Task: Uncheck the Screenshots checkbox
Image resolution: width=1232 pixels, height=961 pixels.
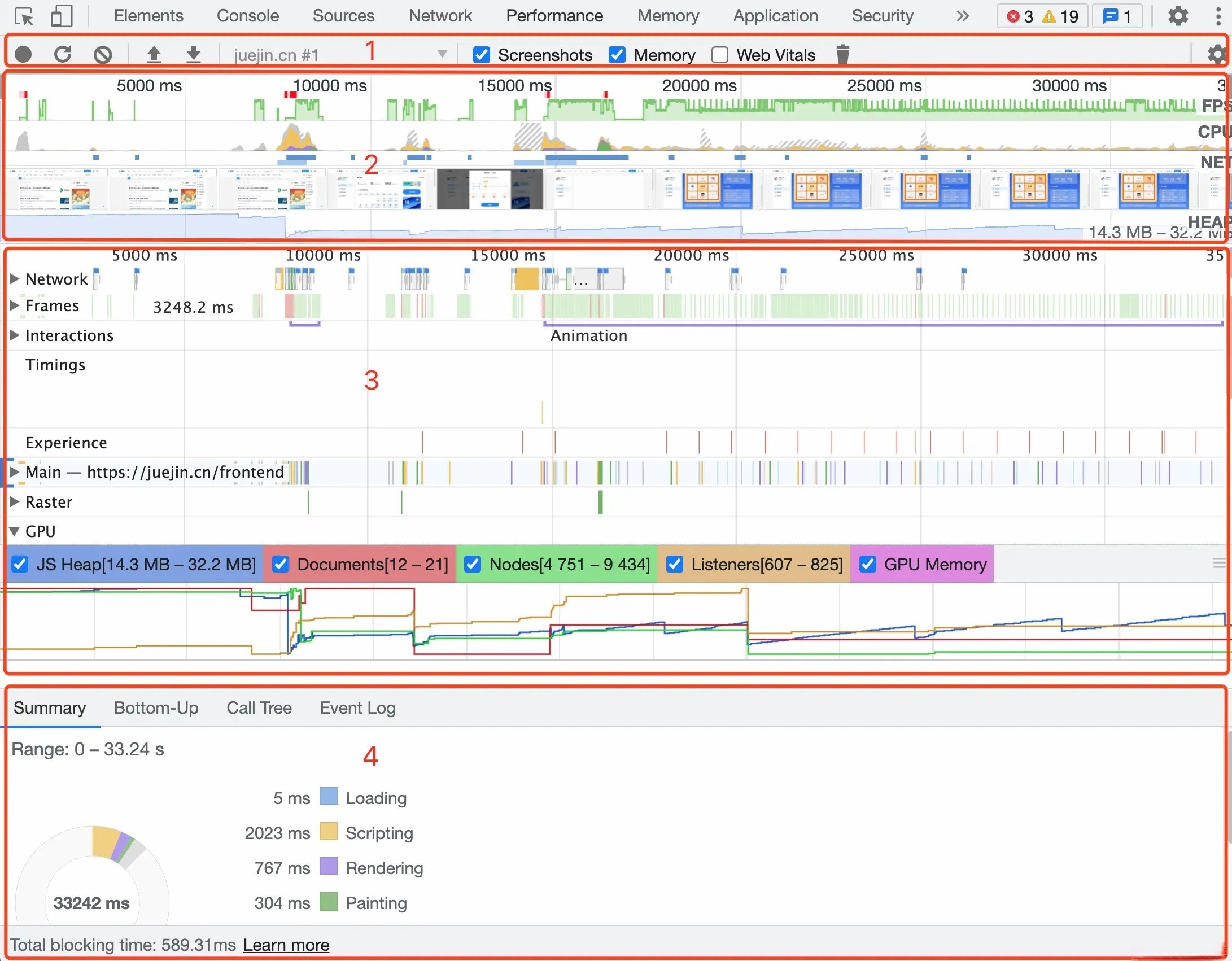Action: [x=482, y=55]
